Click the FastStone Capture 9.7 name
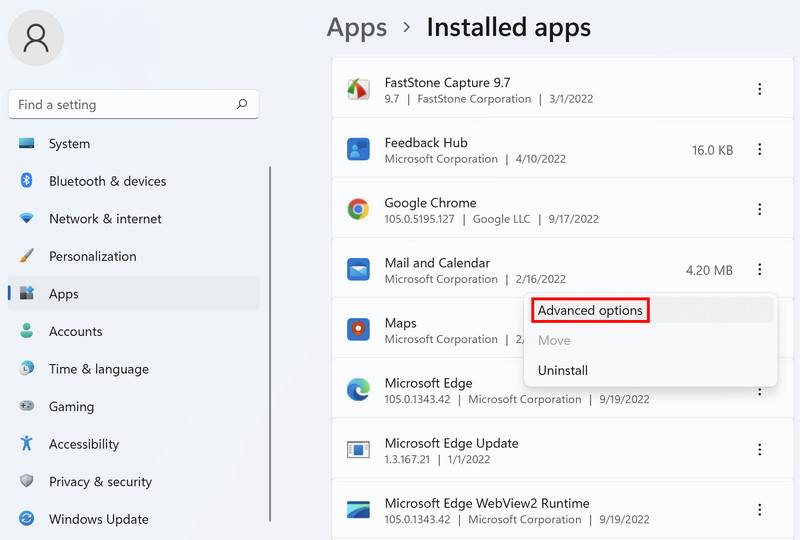The width and height of the screenshot is (800, 540). click(447, 82)
